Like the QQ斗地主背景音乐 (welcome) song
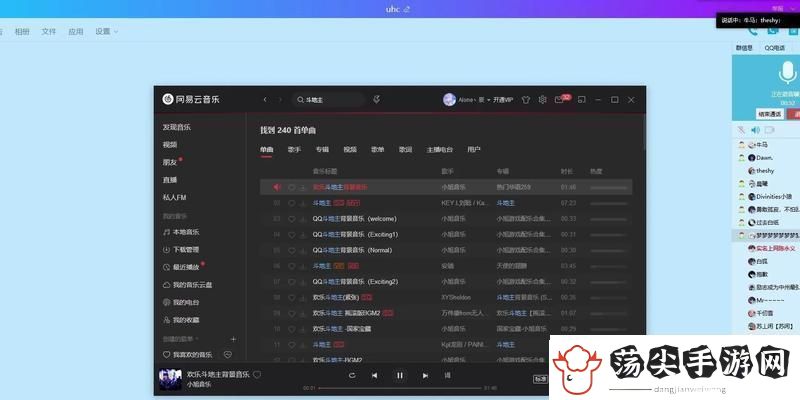The image size is (800, 400). pyautogui.click(x=291, y=219)
